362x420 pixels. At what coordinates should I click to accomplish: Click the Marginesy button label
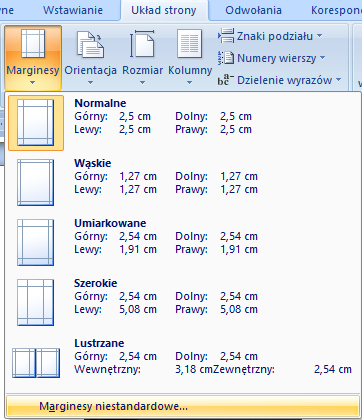(x=33, y=70)
